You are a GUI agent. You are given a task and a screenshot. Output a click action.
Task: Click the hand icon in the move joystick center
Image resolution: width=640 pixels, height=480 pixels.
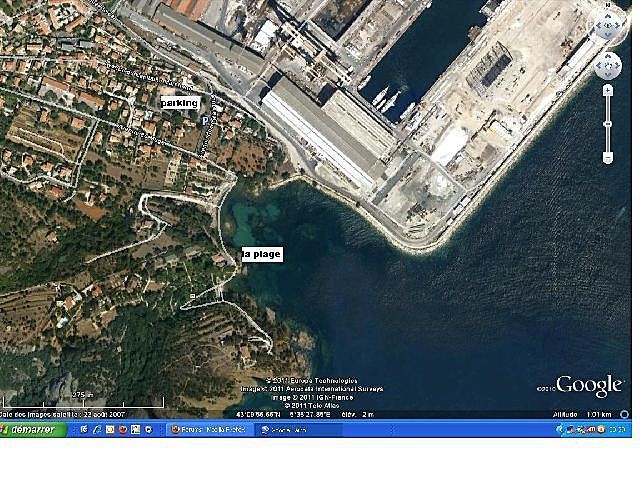[608, 65]
